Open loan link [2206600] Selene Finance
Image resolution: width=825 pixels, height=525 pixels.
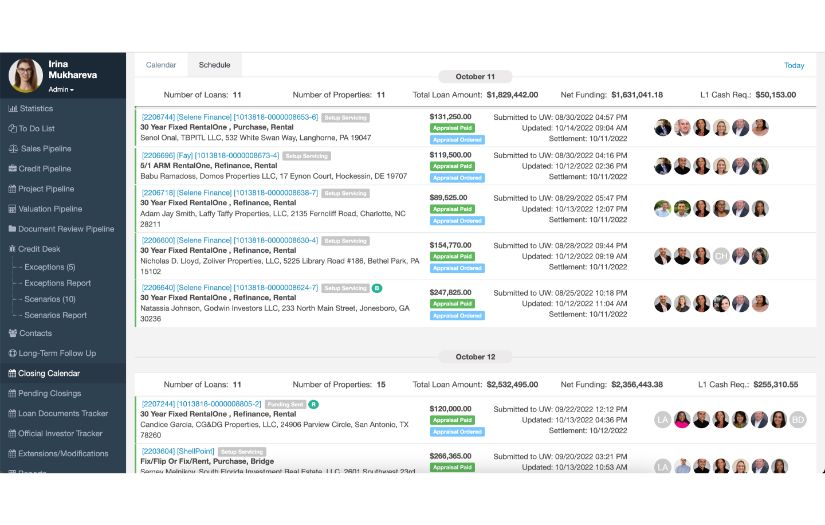coord(230,240)
